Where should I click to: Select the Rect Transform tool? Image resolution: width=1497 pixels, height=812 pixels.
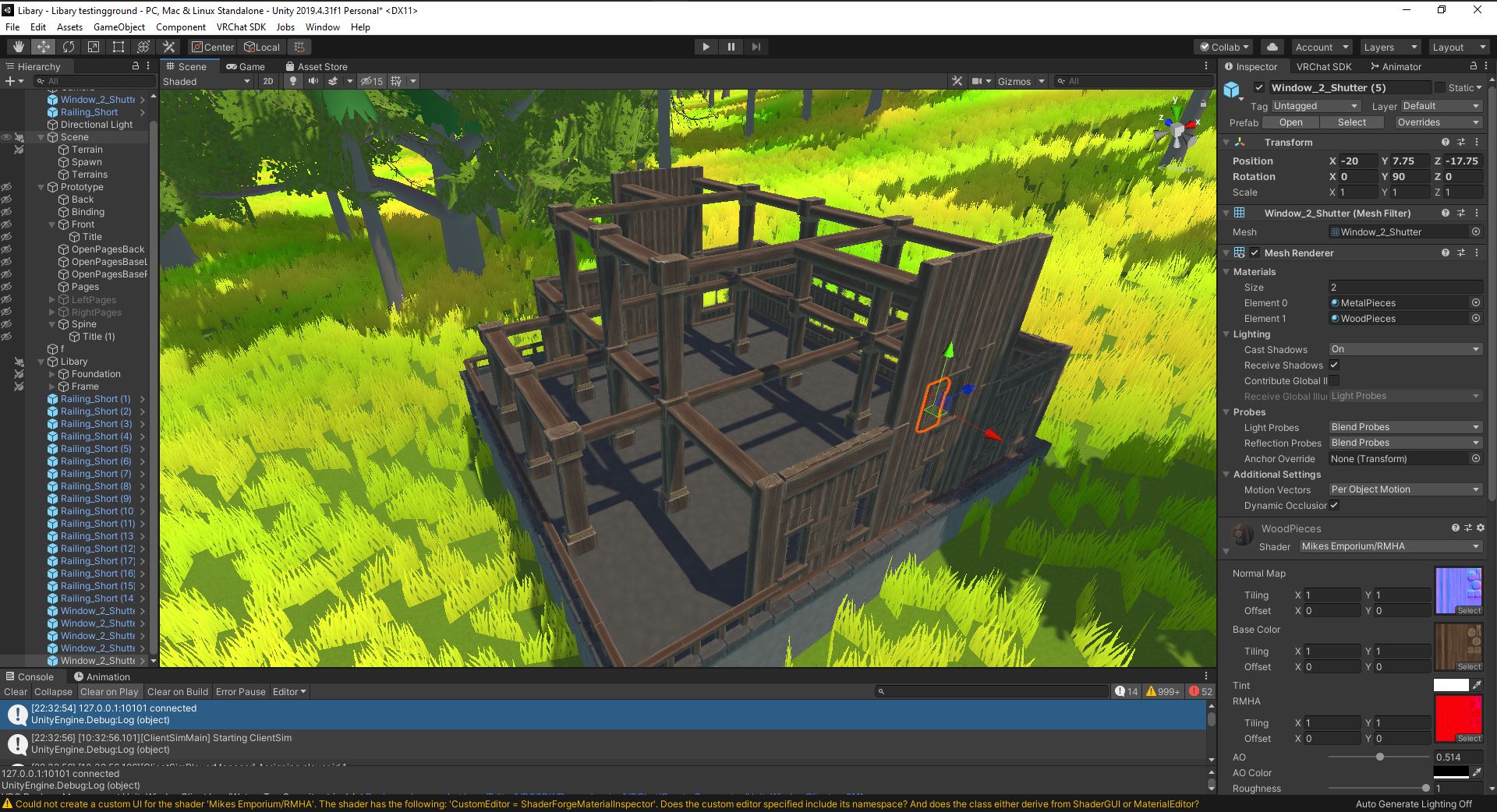[x=119, y=47]
